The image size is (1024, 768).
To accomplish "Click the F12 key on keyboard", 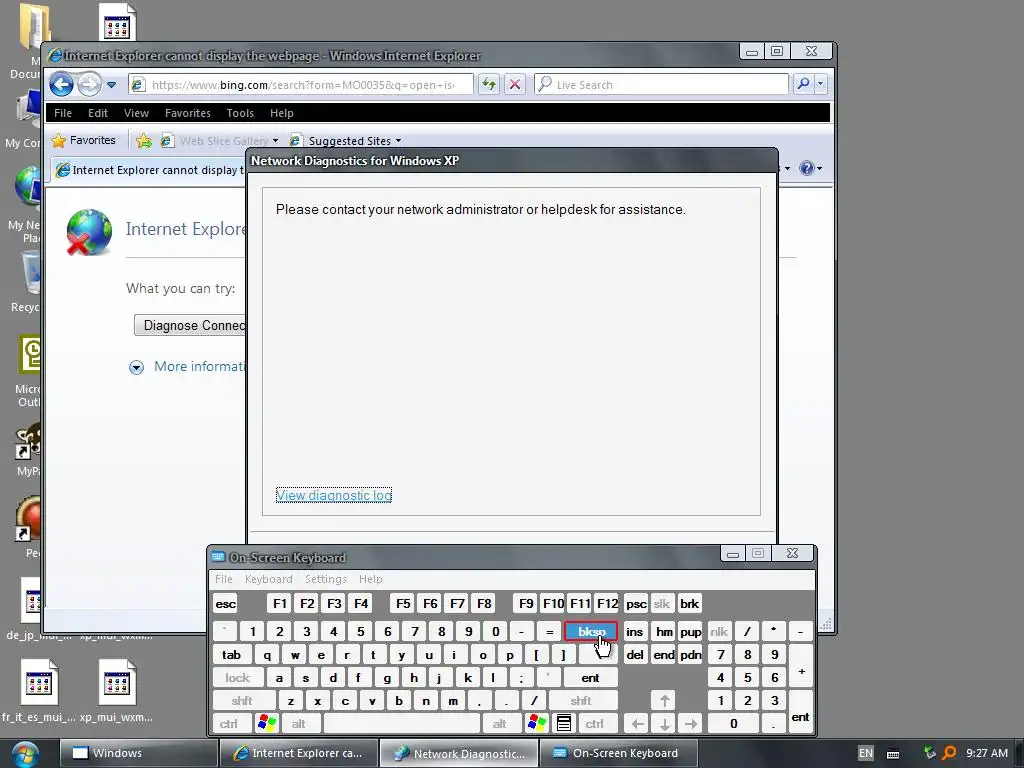I will pos(607,603).
